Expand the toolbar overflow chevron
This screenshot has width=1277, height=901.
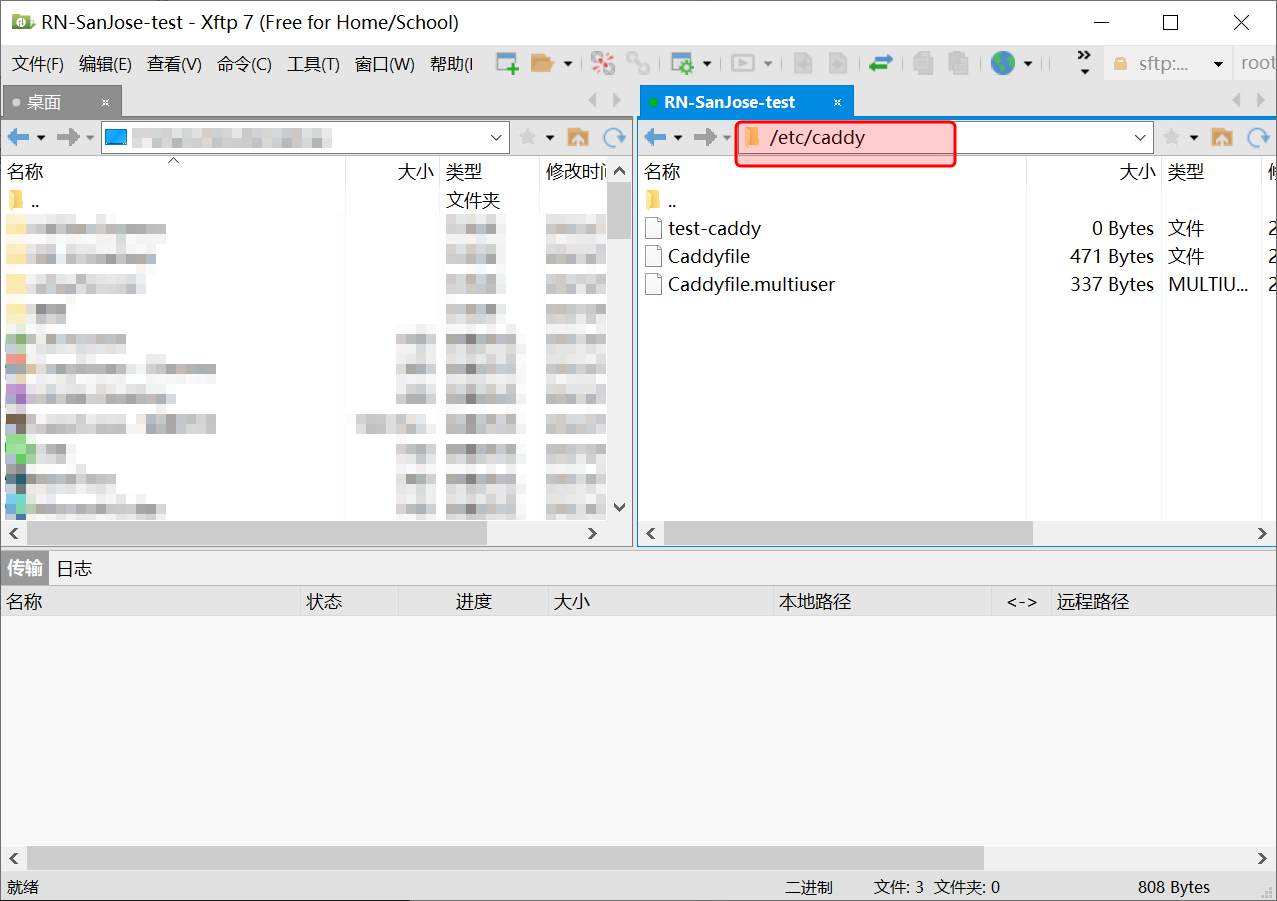[x=1084, y=62]
